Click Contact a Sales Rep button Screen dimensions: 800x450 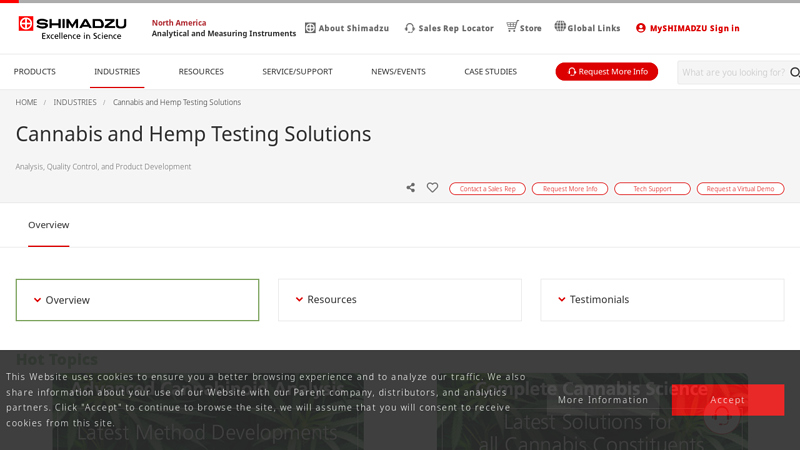pyautogui.click(x=487, y=189)
